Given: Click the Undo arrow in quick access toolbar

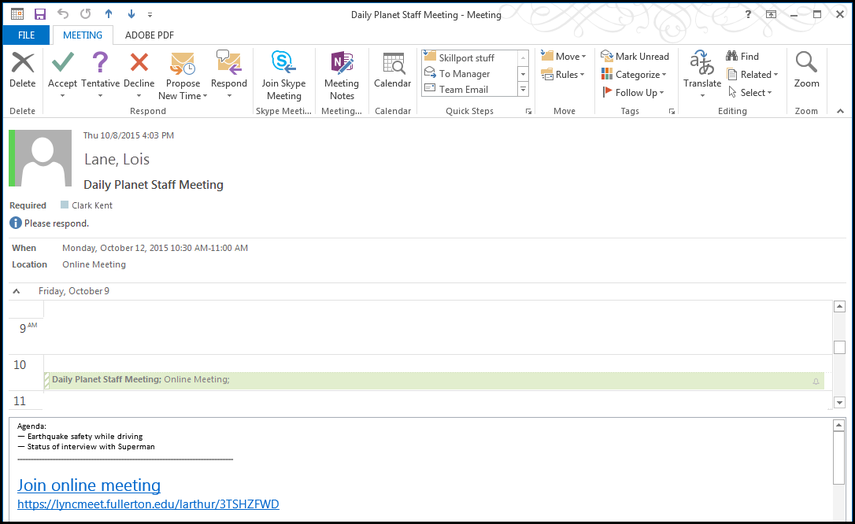Looking at the screenshot, I should 63,14.
